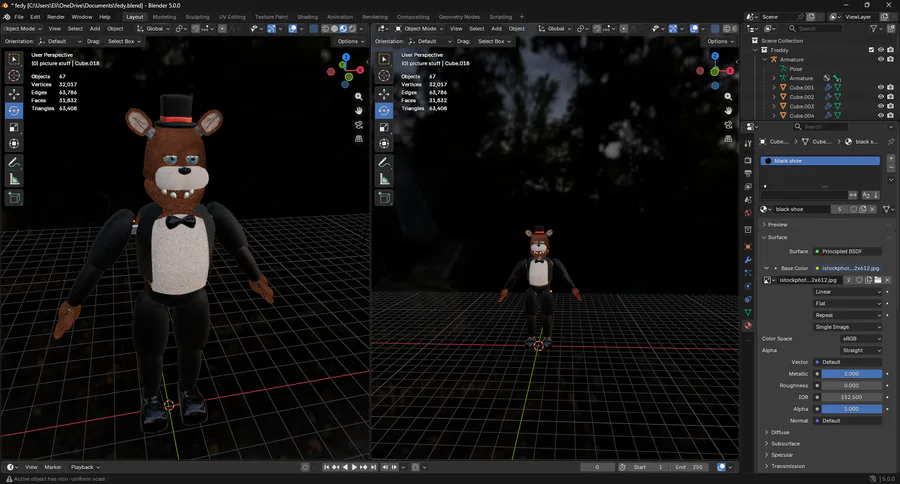Open Add menu in left viewport header
The width and height of the screenshot is (900, 484).
(x=95, y=29)
